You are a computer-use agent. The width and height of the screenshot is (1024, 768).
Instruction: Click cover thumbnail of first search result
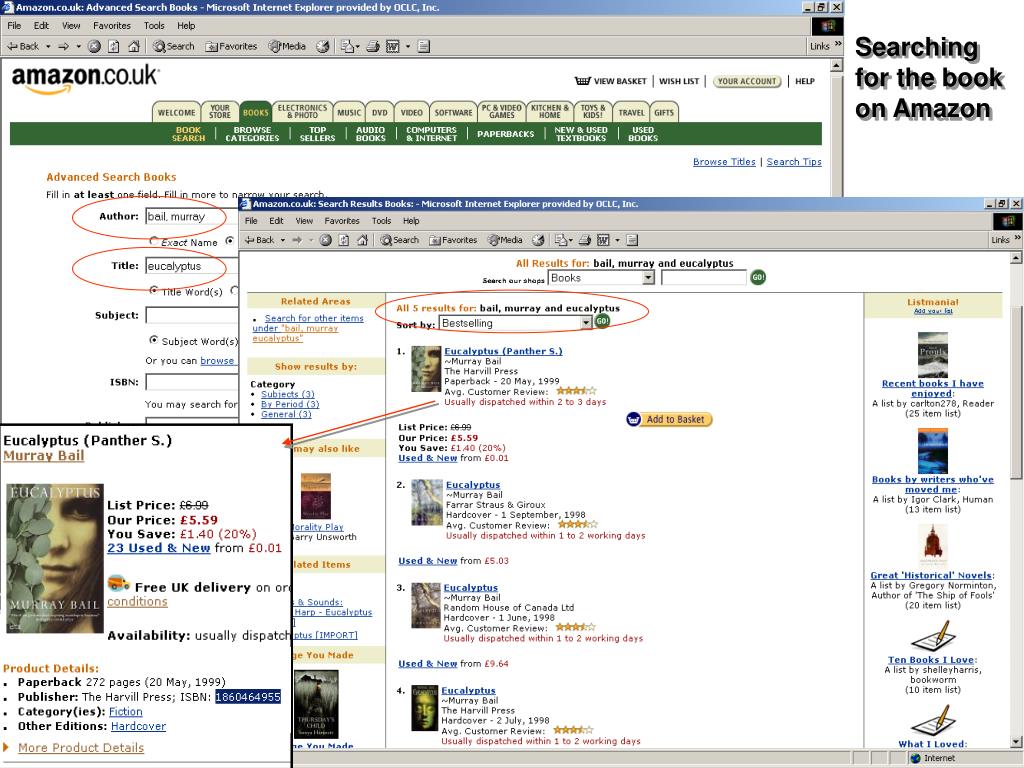[426, 370]
